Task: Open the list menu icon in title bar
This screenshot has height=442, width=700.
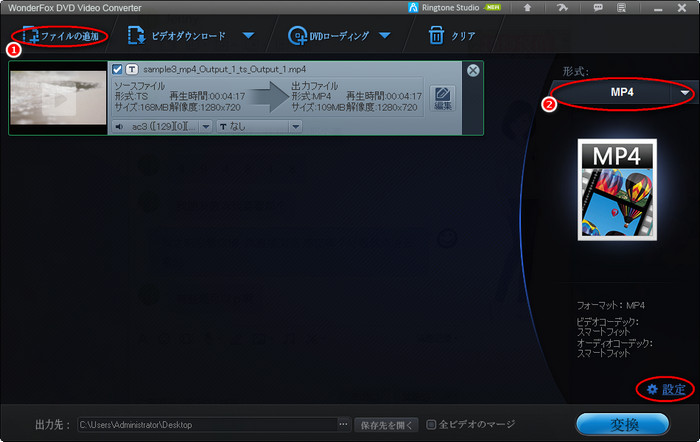Action: pyautogui.click(x=621, y=8)
